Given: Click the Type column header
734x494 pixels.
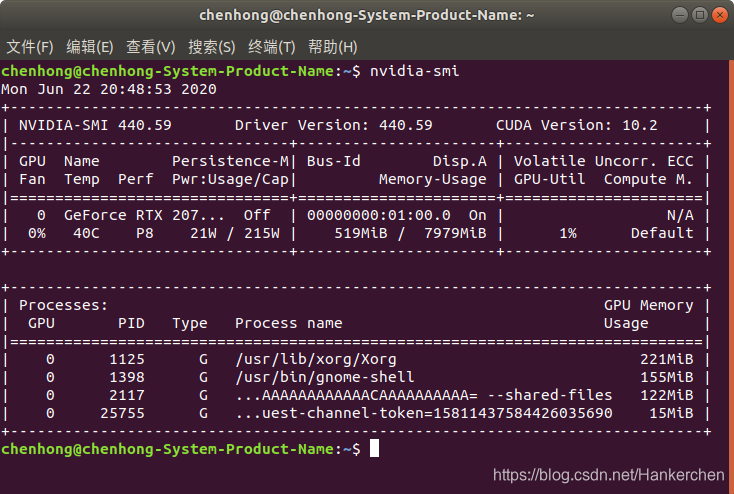Looking at the screenshot, I should (190, 324).
